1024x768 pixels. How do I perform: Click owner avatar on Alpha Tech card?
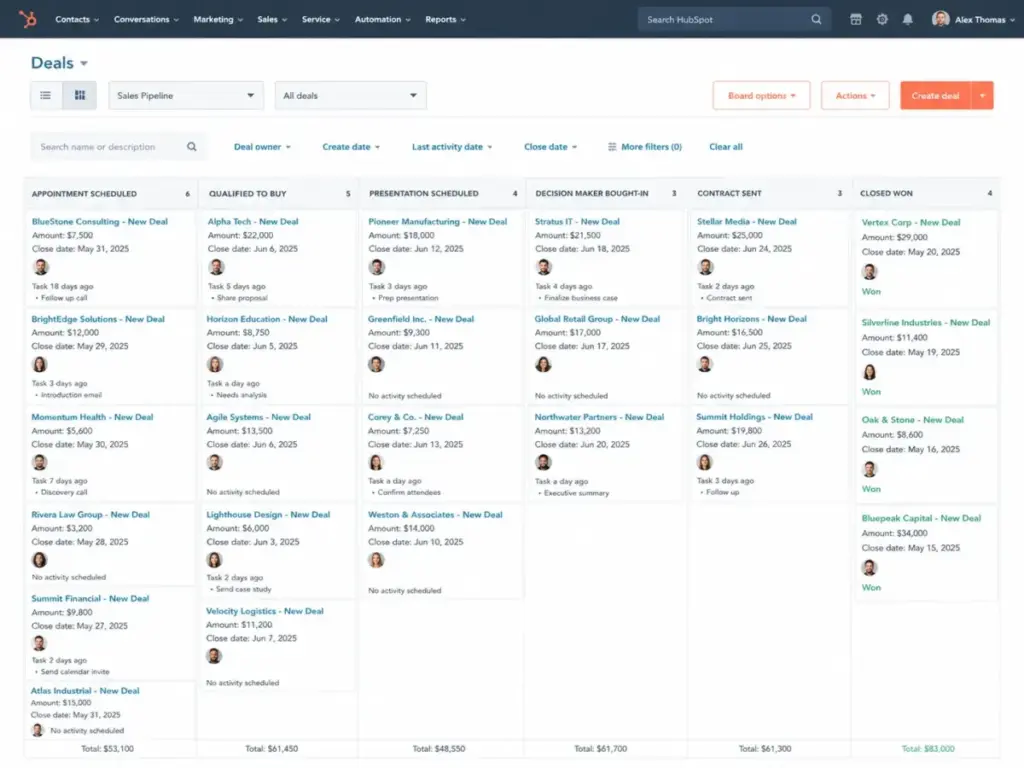[x=216, y=267]
